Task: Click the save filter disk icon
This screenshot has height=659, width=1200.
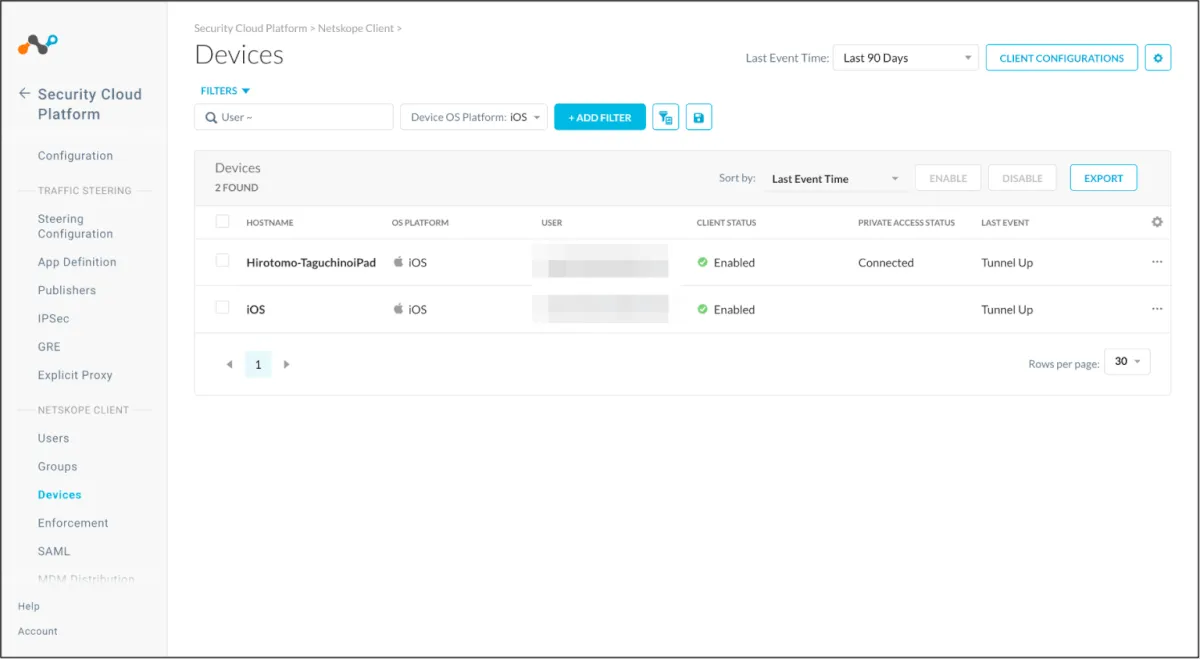Action: (x=698, y=118)
